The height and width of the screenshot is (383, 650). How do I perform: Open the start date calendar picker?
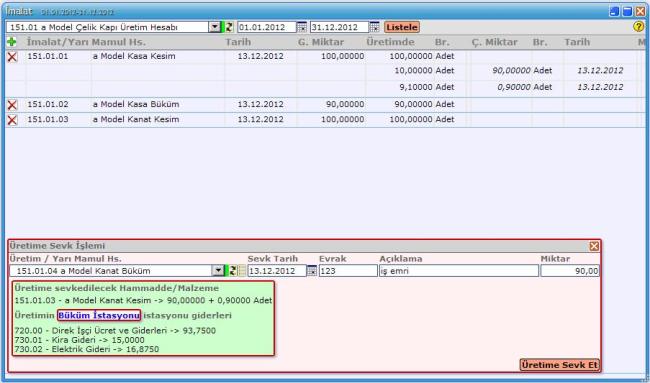pyautogui.click(x=302, y=27)
